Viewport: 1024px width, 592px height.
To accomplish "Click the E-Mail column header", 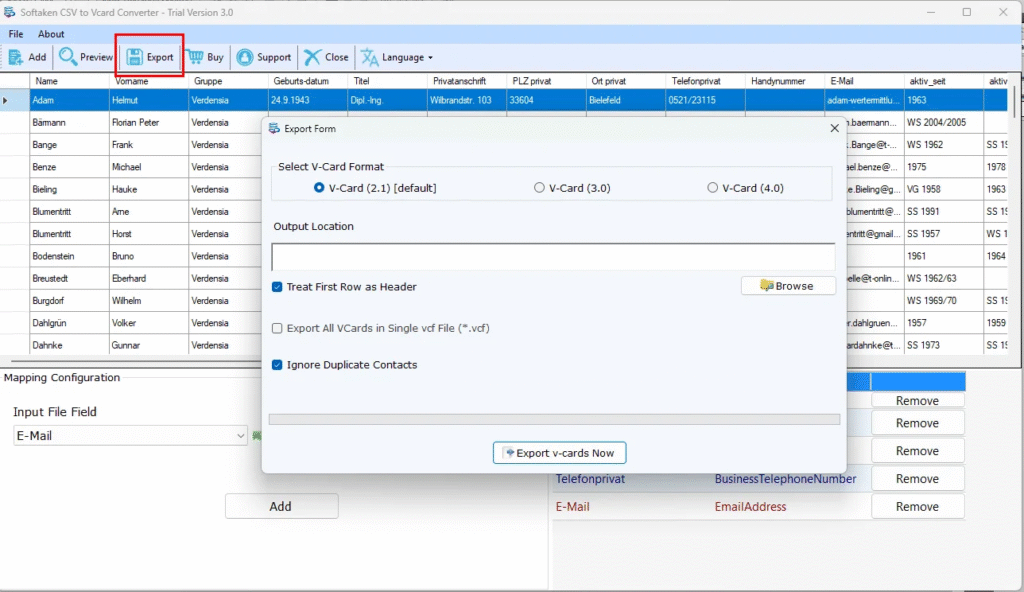I will [x=865, y=81].
